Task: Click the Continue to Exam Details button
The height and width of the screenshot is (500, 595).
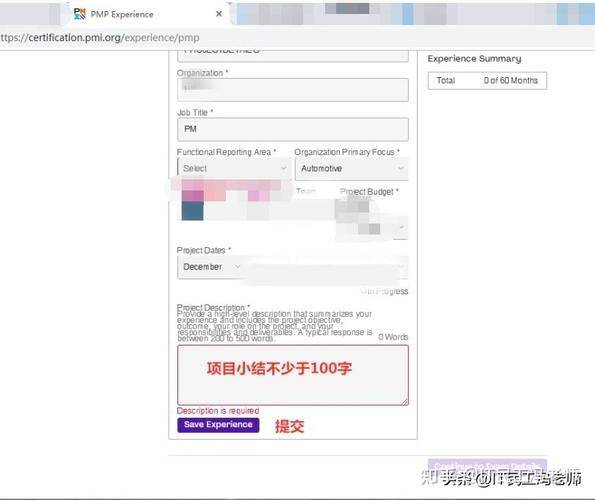Action: tap(487, 466)
